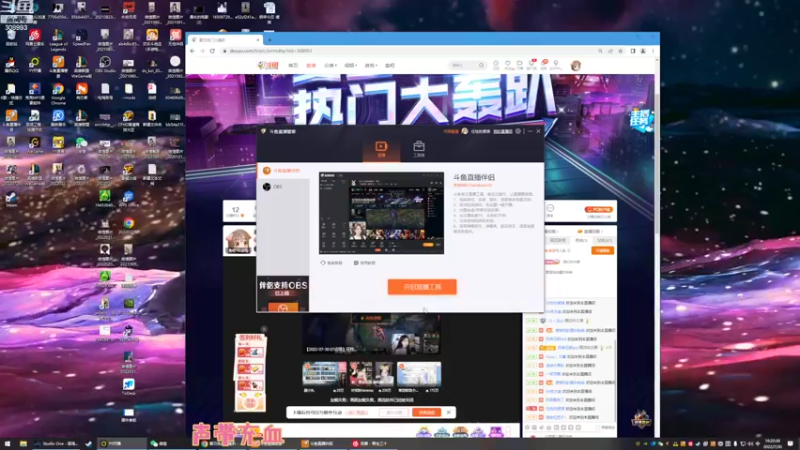Open Chrome's three-dot menu
Image resolution: width=800 pixels, height=450 pixels.
pyautogui.click(x=653, y=51)
